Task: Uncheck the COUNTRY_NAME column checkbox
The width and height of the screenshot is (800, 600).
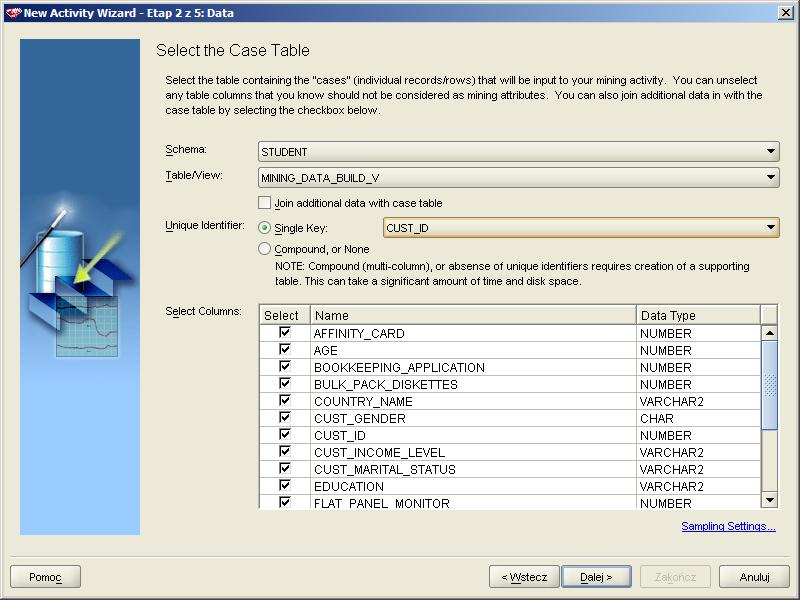Action: tap(285, 401)
